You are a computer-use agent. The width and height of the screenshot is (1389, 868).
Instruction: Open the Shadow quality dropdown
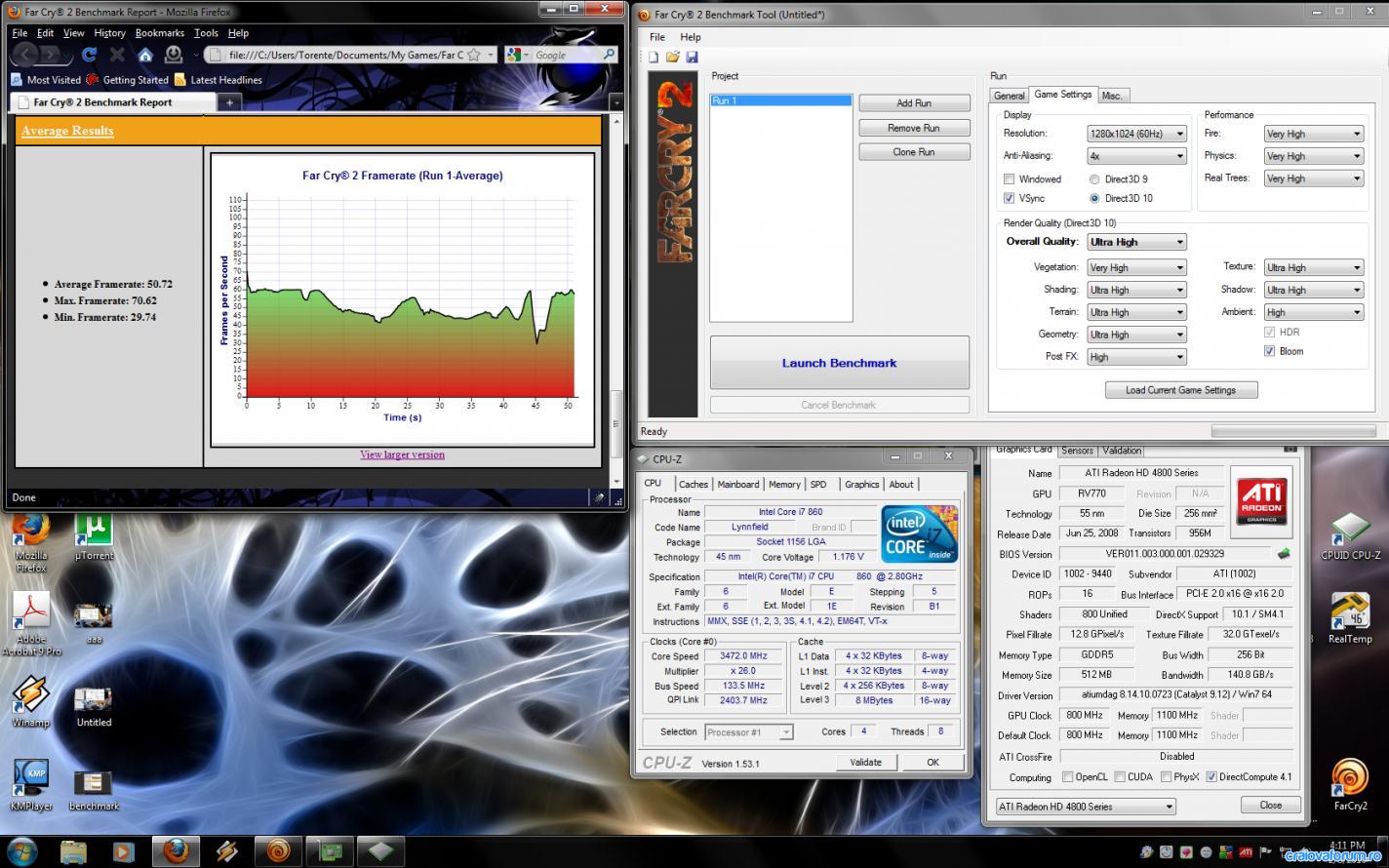pyautogui.click(x=1313, y=290)
